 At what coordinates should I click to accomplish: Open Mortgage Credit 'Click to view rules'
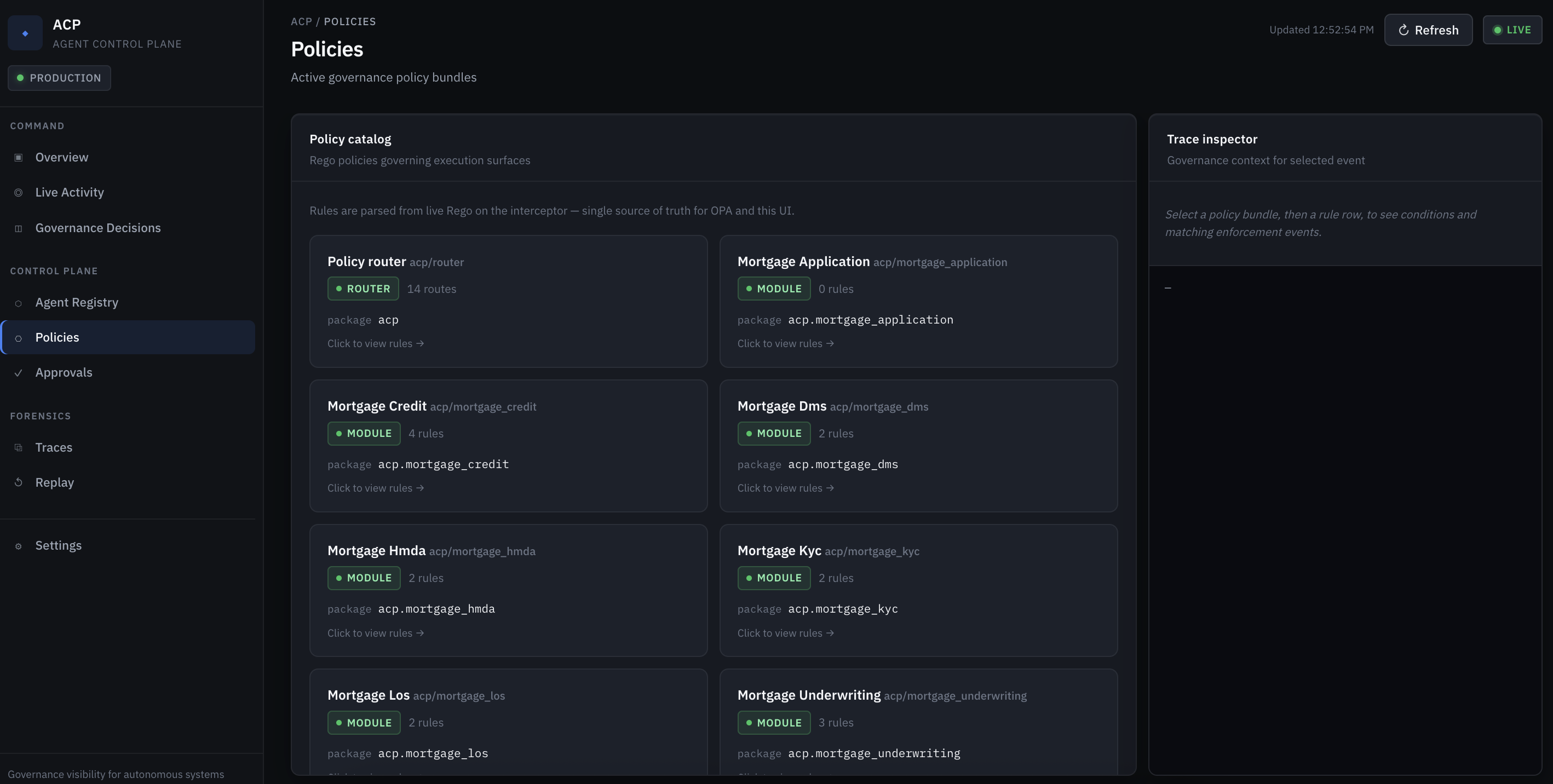click(x=376, y=488)
